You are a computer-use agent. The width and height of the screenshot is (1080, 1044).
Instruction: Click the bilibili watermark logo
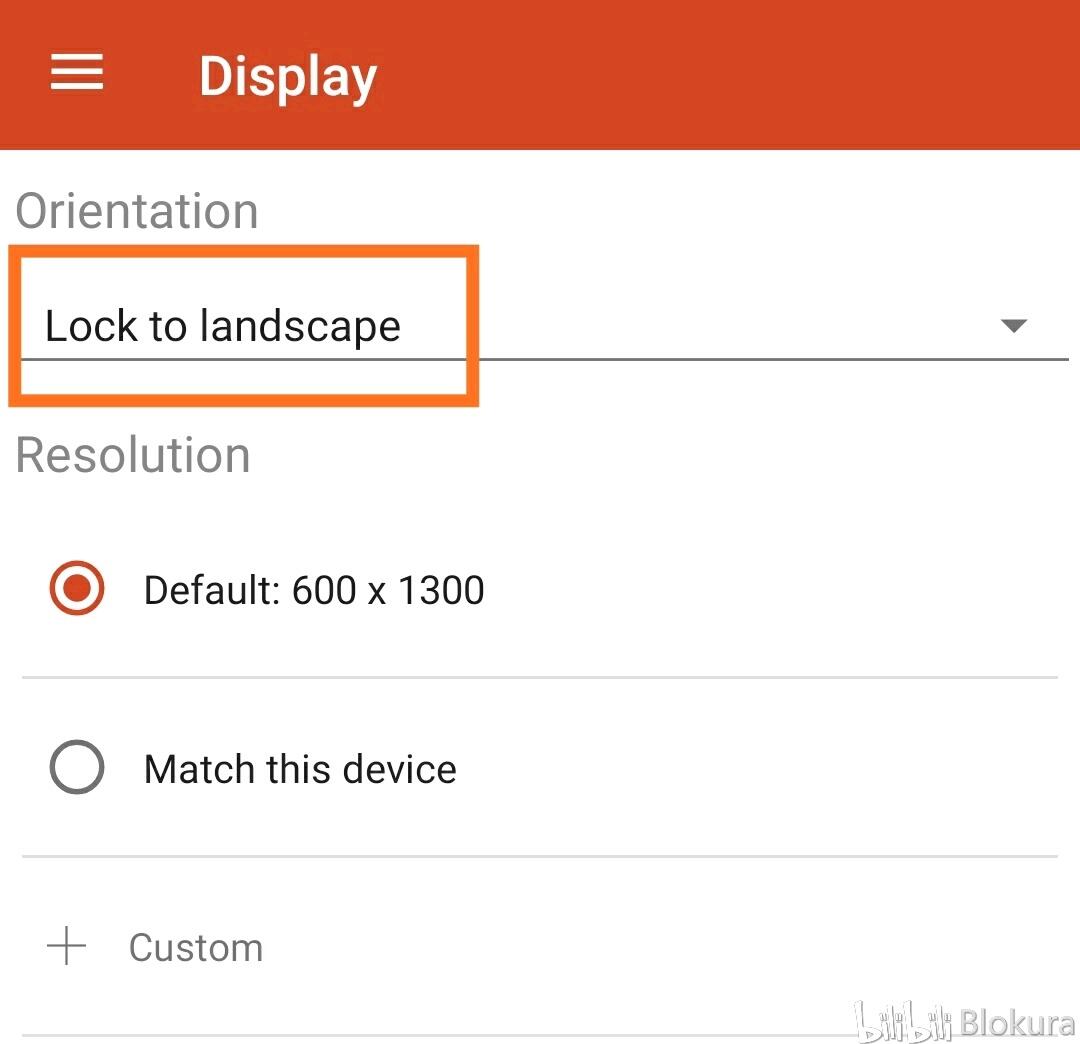pos(902,1021)
